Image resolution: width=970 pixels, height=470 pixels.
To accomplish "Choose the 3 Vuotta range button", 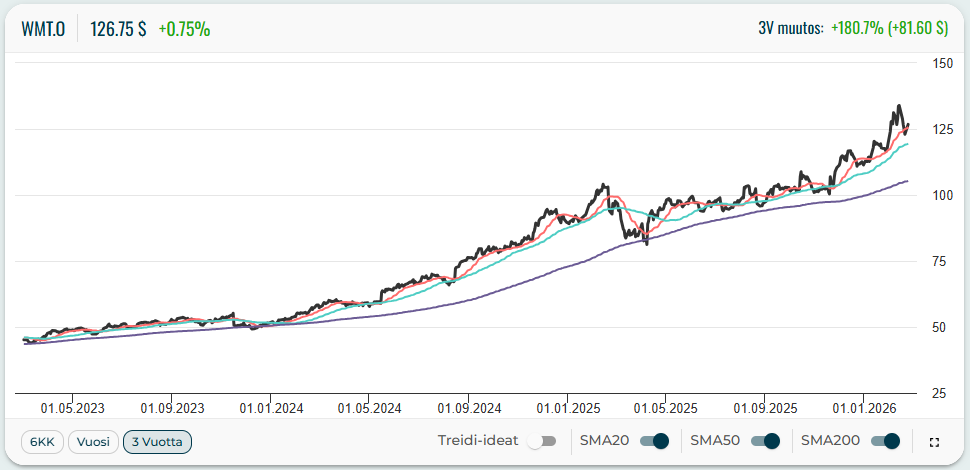I will [x=157, y=441].
